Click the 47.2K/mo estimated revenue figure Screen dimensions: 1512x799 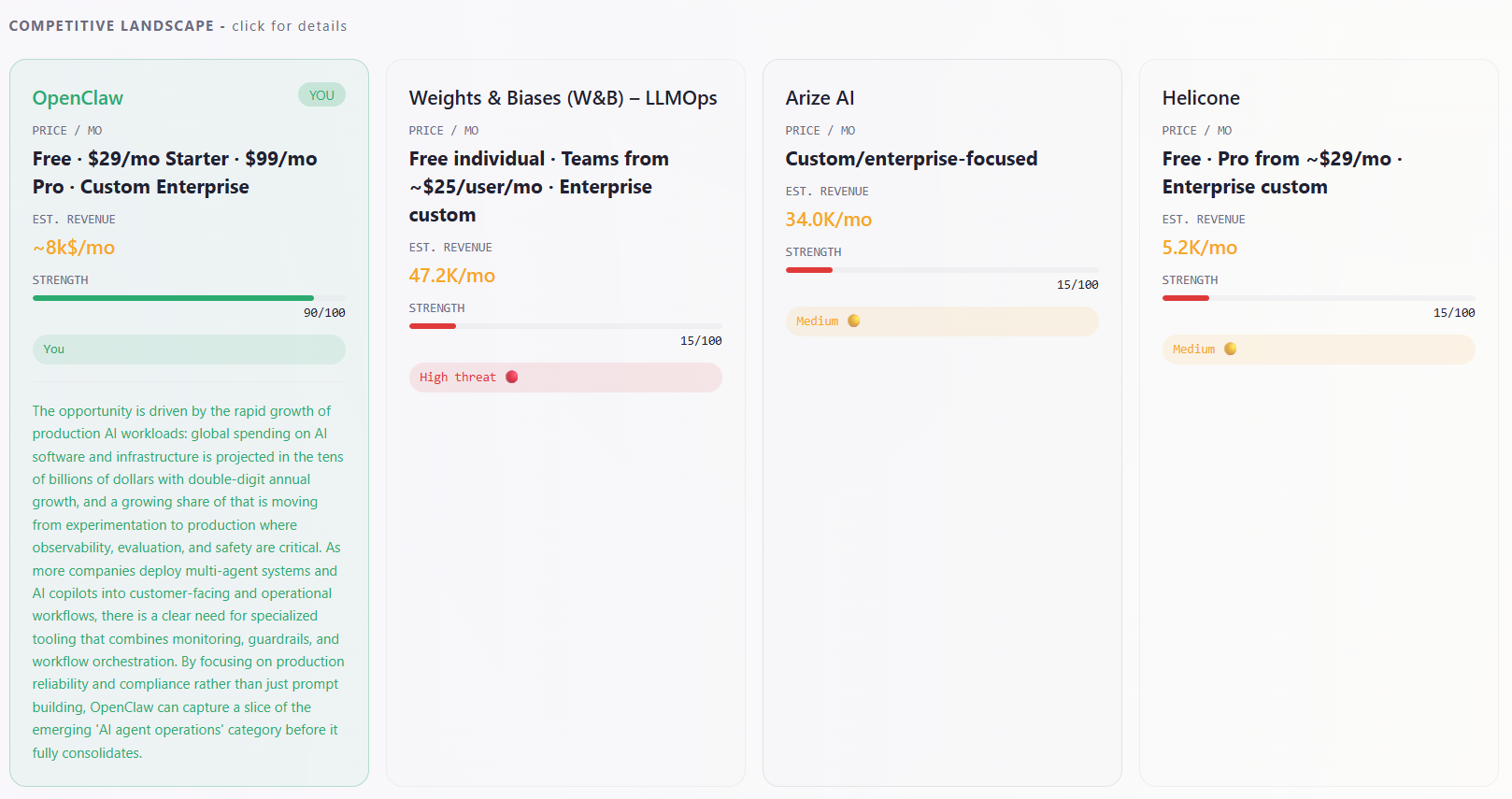click(x=451, y=276)
